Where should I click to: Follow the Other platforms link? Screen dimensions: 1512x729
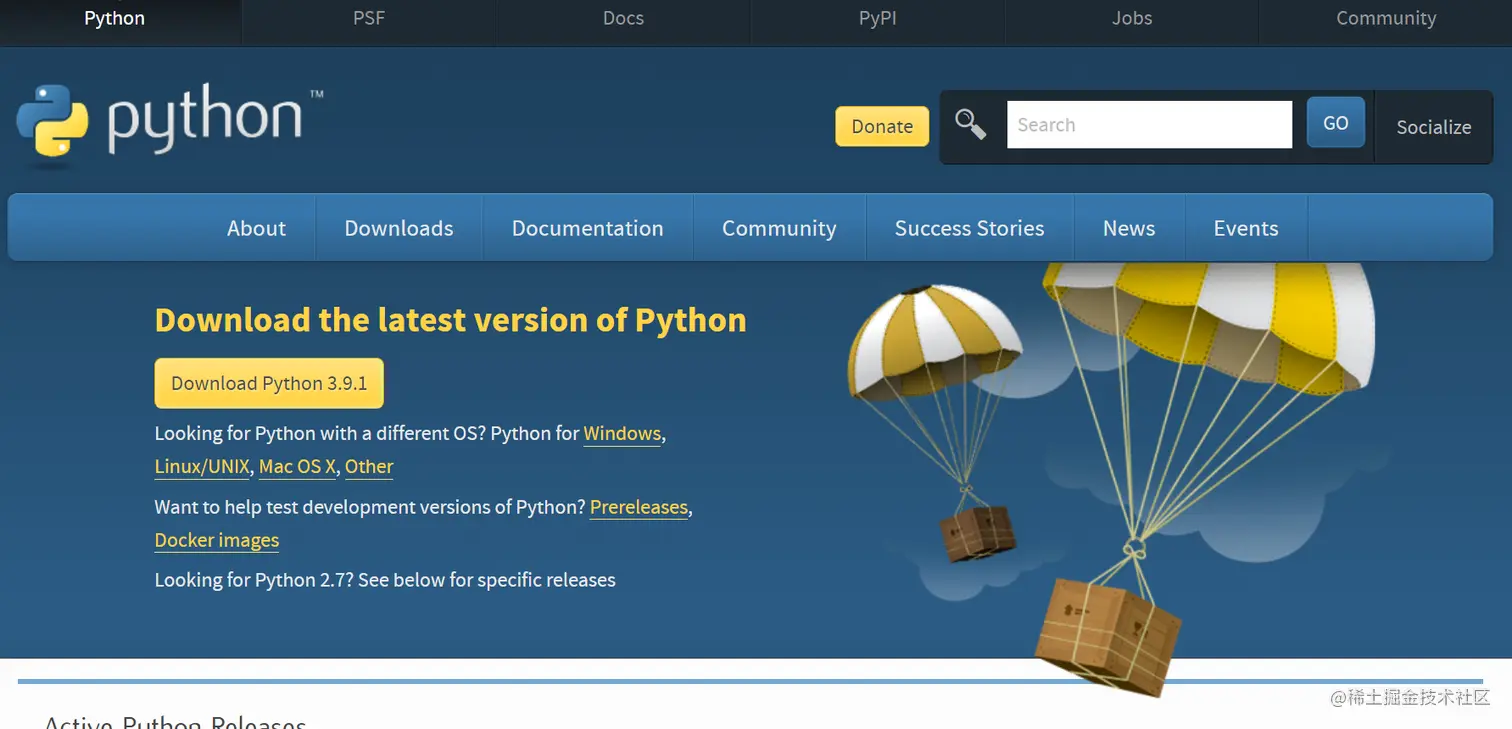pyautogui.click(x=369, y=466)
